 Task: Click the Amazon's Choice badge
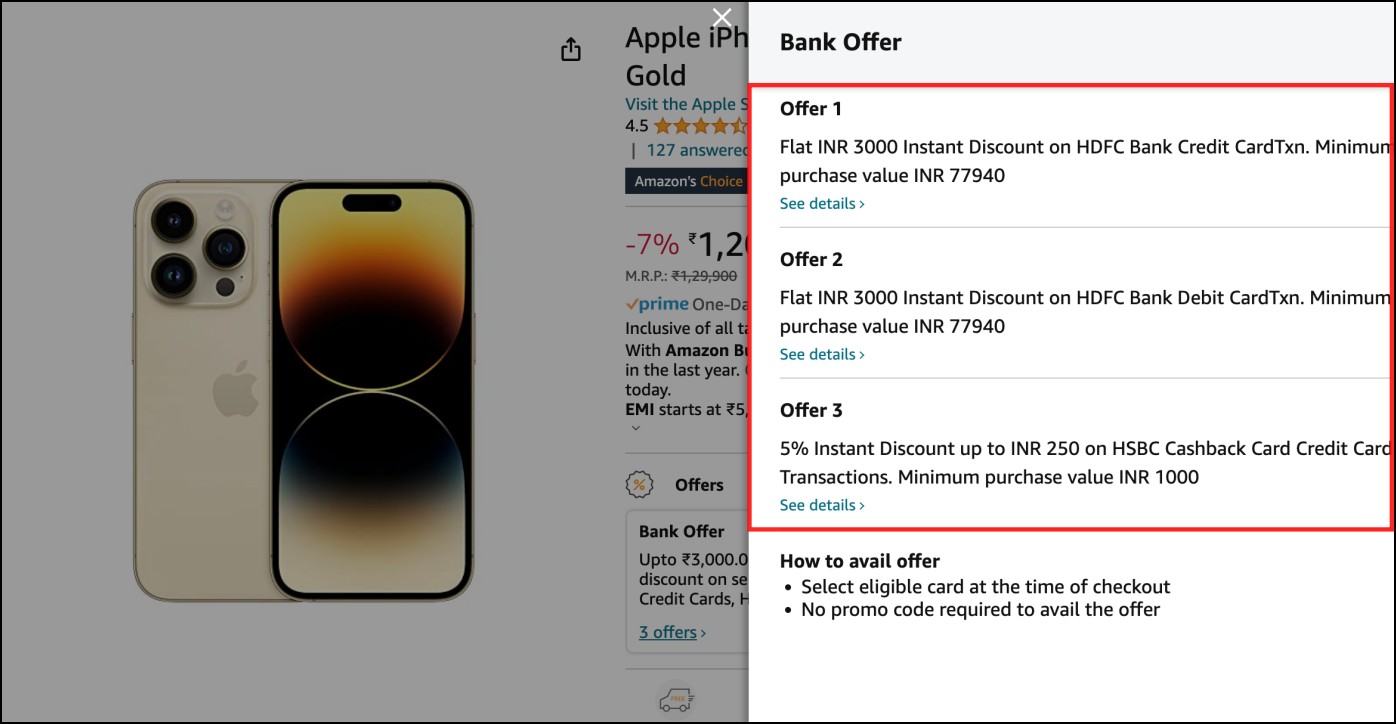[x=687, y=181]
